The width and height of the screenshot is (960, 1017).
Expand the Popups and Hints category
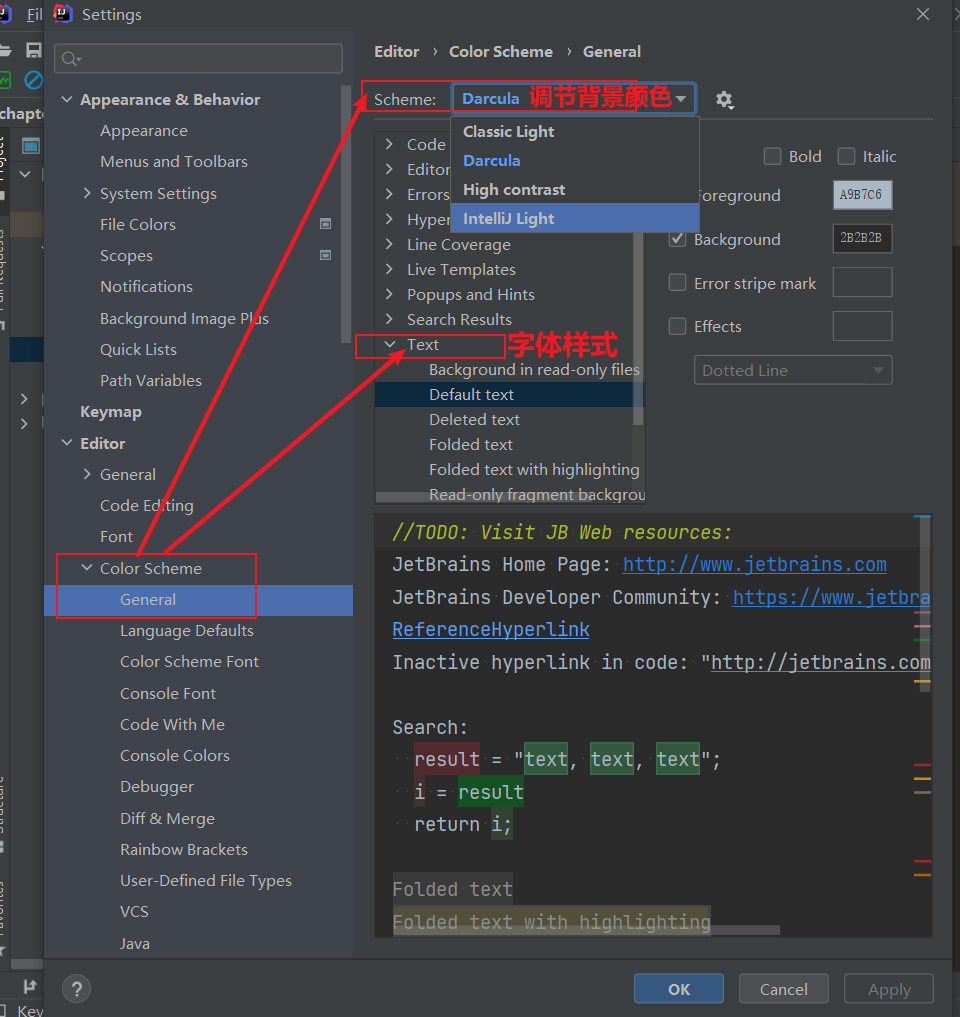click(389, 294)
